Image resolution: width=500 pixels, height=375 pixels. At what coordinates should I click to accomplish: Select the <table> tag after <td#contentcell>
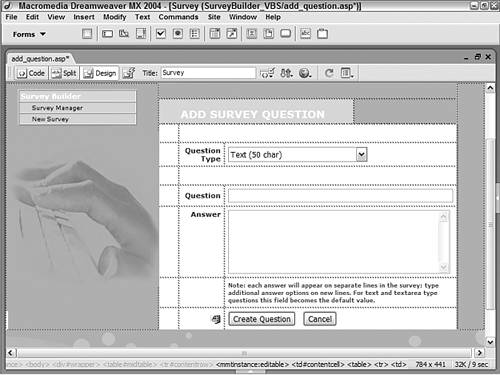[359, 364]
